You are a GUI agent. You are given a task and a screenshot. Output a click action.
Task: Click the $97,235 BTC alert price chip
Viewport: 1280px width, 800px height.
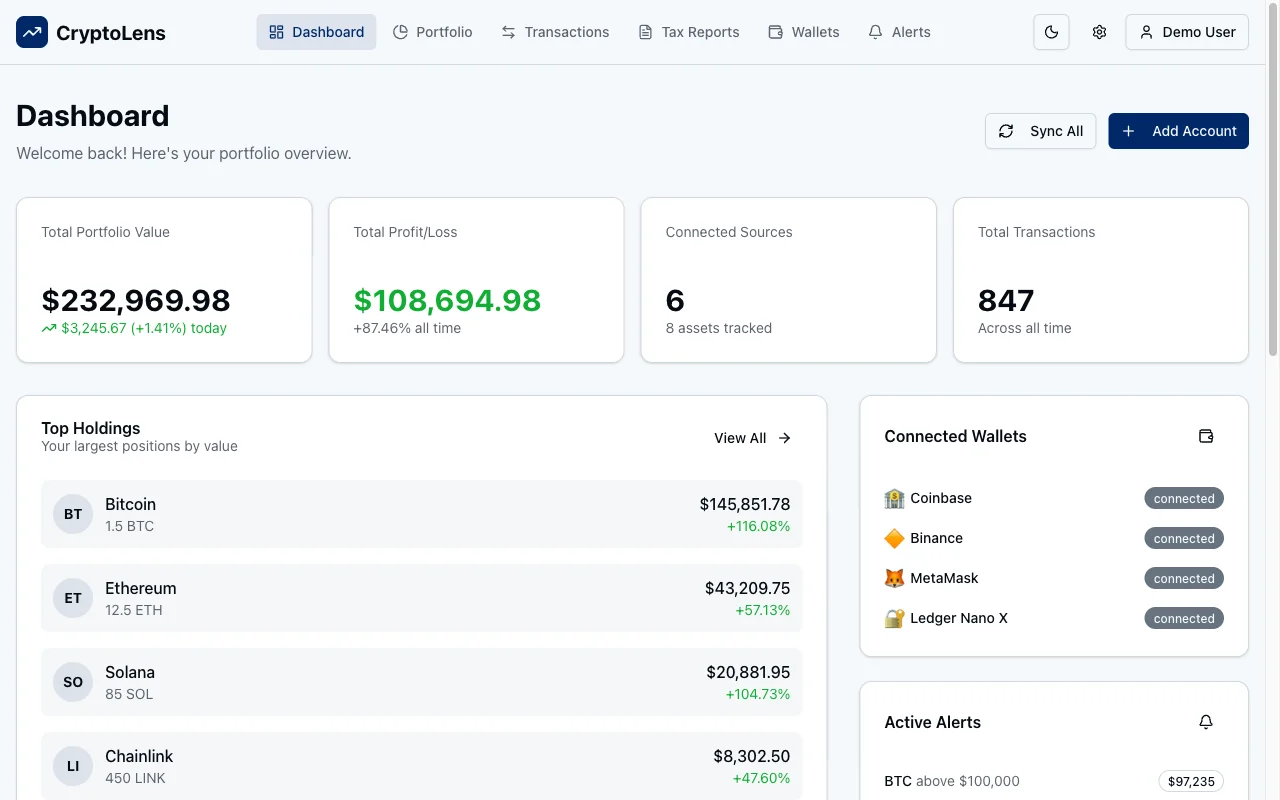click(1192, 780)
